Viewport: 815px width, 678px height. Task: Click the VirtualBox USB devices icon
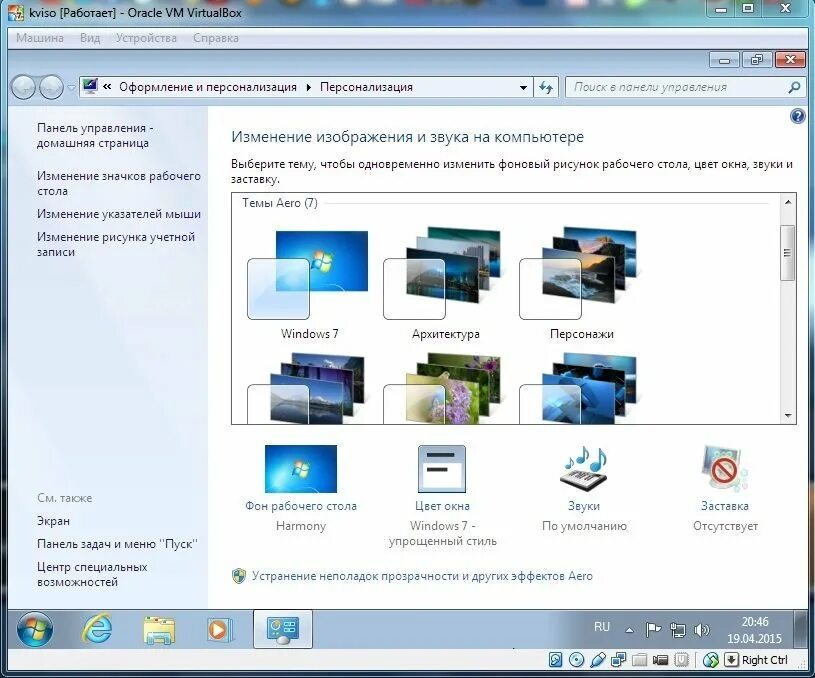pos(597,660)
